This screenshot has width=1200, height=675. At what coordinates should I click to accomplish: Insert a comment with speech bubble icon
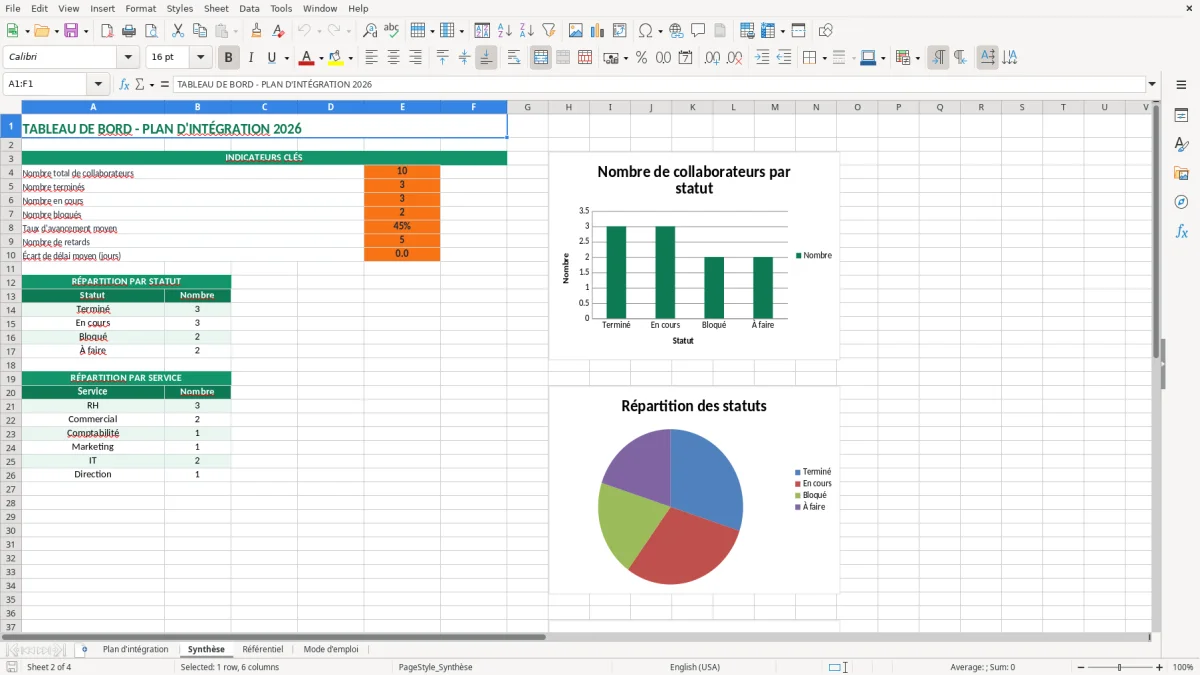698,31
